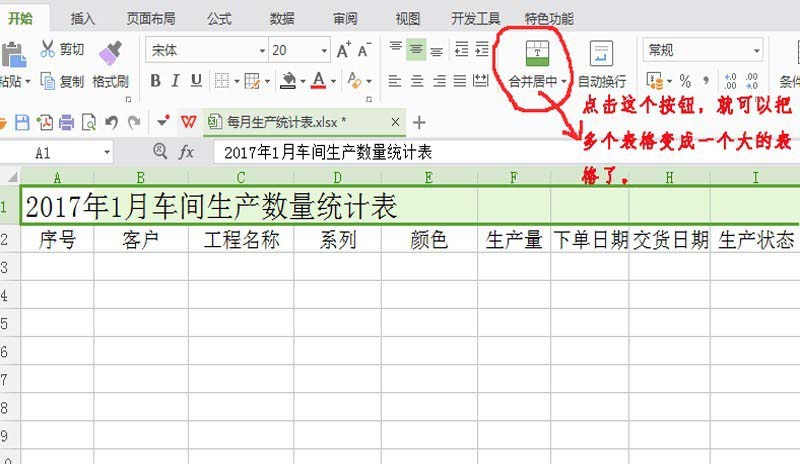Apply the percent style
800x464 pixels.
(x=685, y=81)
